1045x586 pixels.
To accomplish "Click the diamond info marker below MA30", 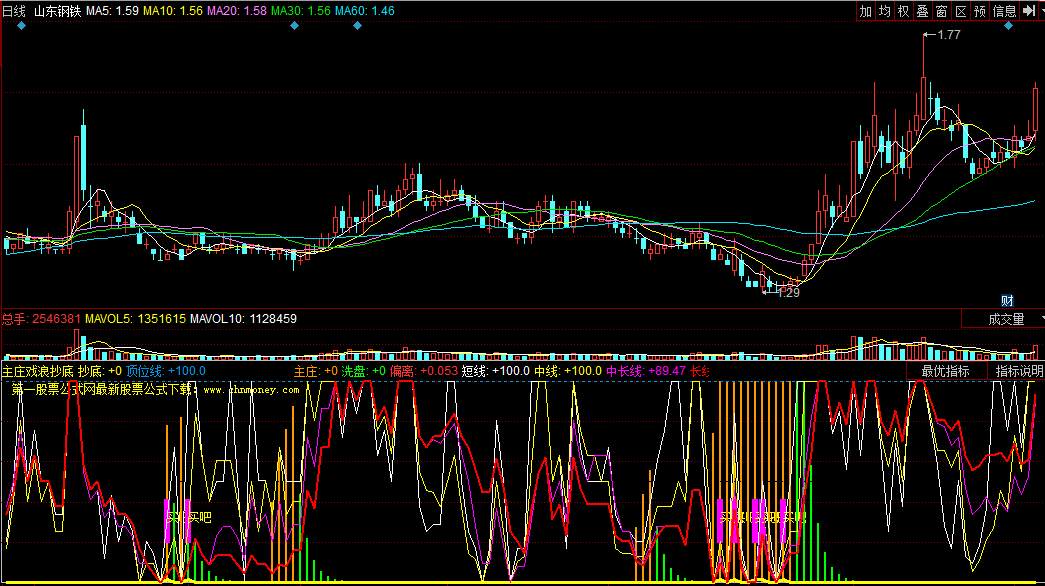I will coord(295,26).
